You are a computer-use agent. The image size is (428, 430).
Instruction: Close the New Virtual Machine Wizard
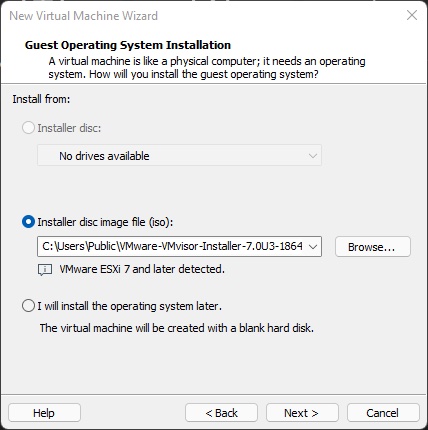[x=412, y=15]
